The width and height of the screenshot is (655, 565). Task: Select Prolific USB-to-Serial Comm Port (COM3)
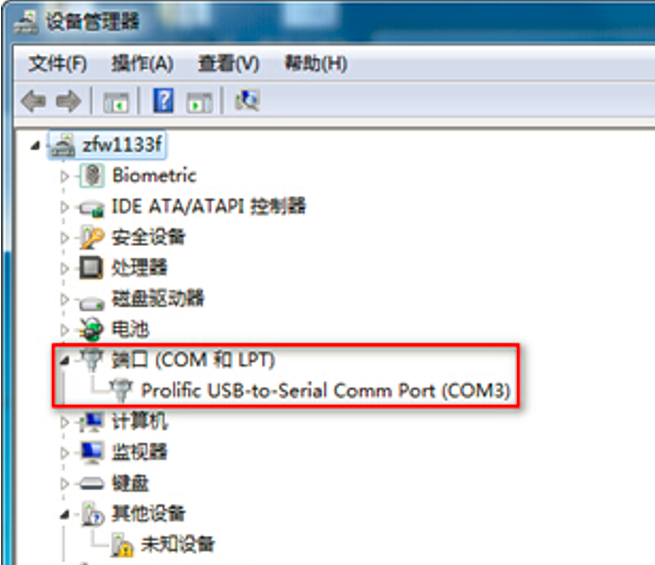pos(325,391)
